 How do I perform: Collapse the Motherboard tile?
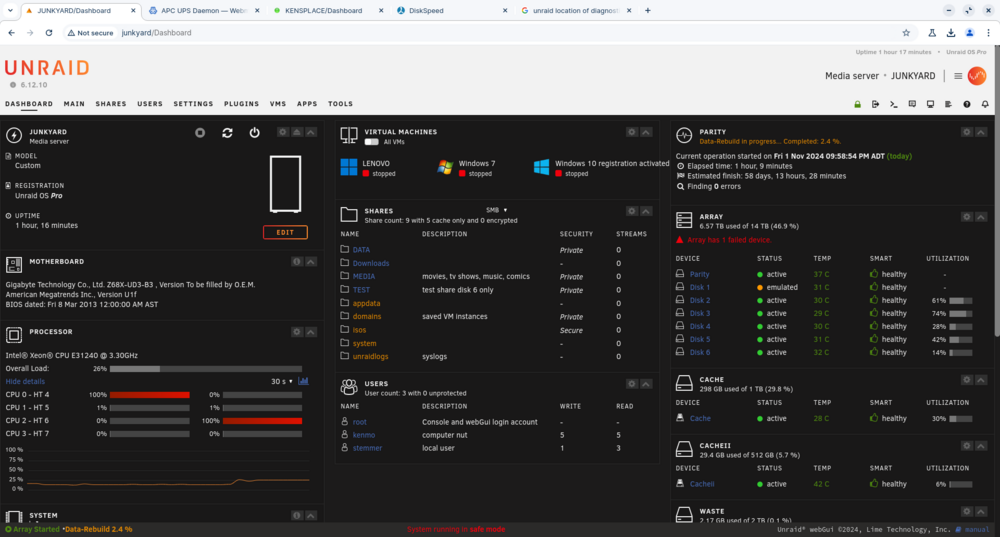[311, 261]
